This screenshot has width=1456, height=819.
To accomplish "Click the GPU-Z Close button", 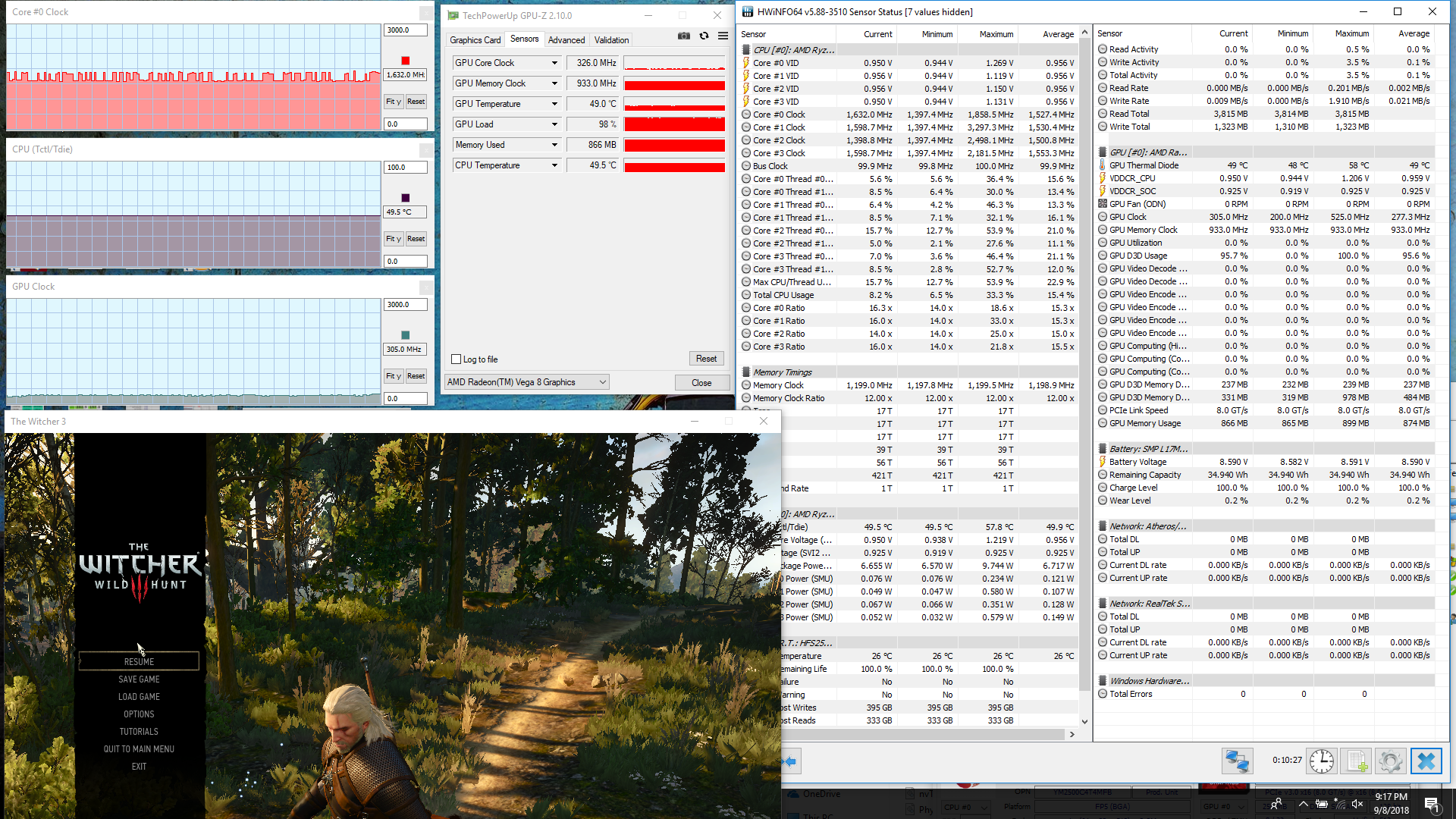I will pyautogui.click(x=701, y=383).
